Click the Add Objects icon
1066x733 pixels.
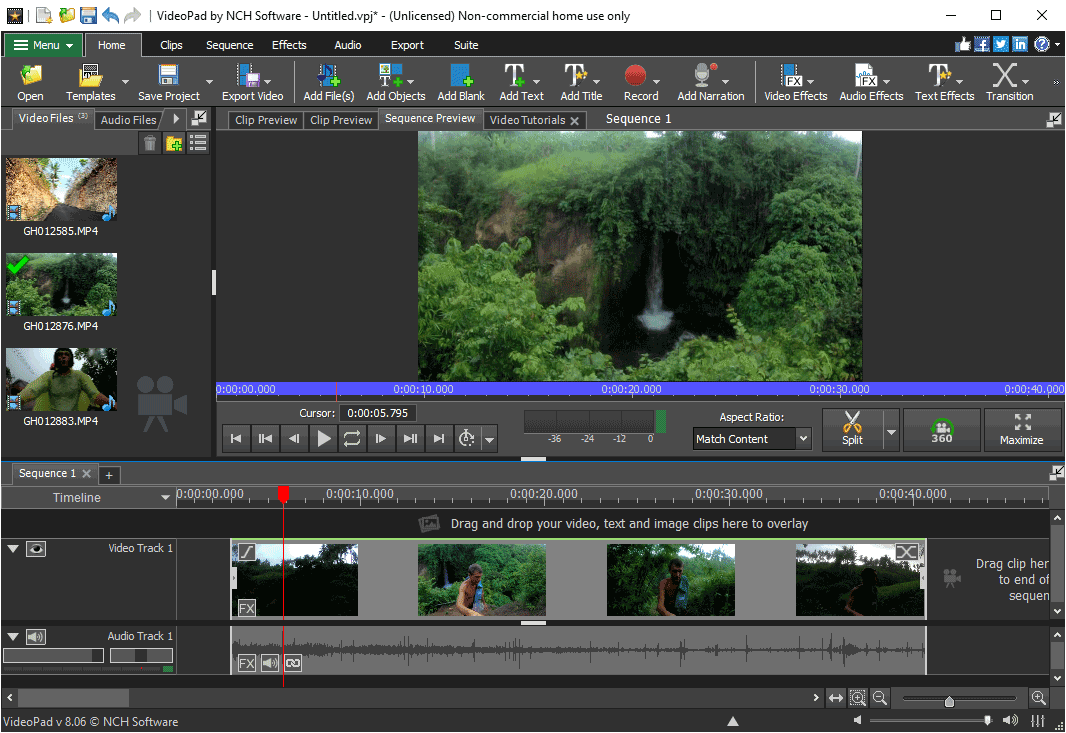click(396, 82)
